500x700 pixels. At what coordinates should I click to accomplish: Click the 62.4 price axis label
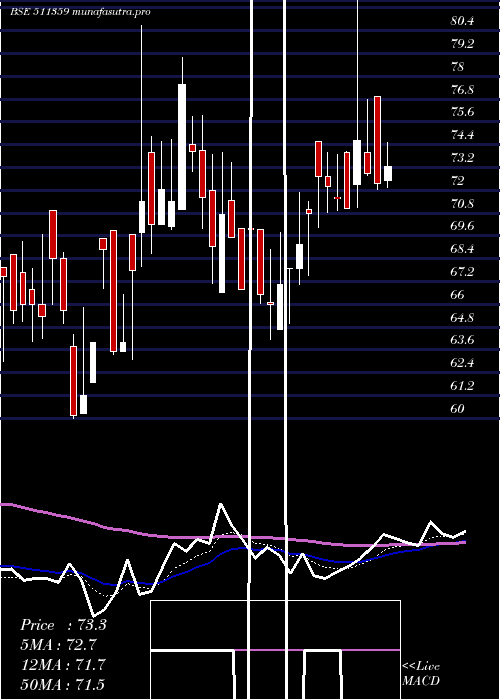(462, 363)
